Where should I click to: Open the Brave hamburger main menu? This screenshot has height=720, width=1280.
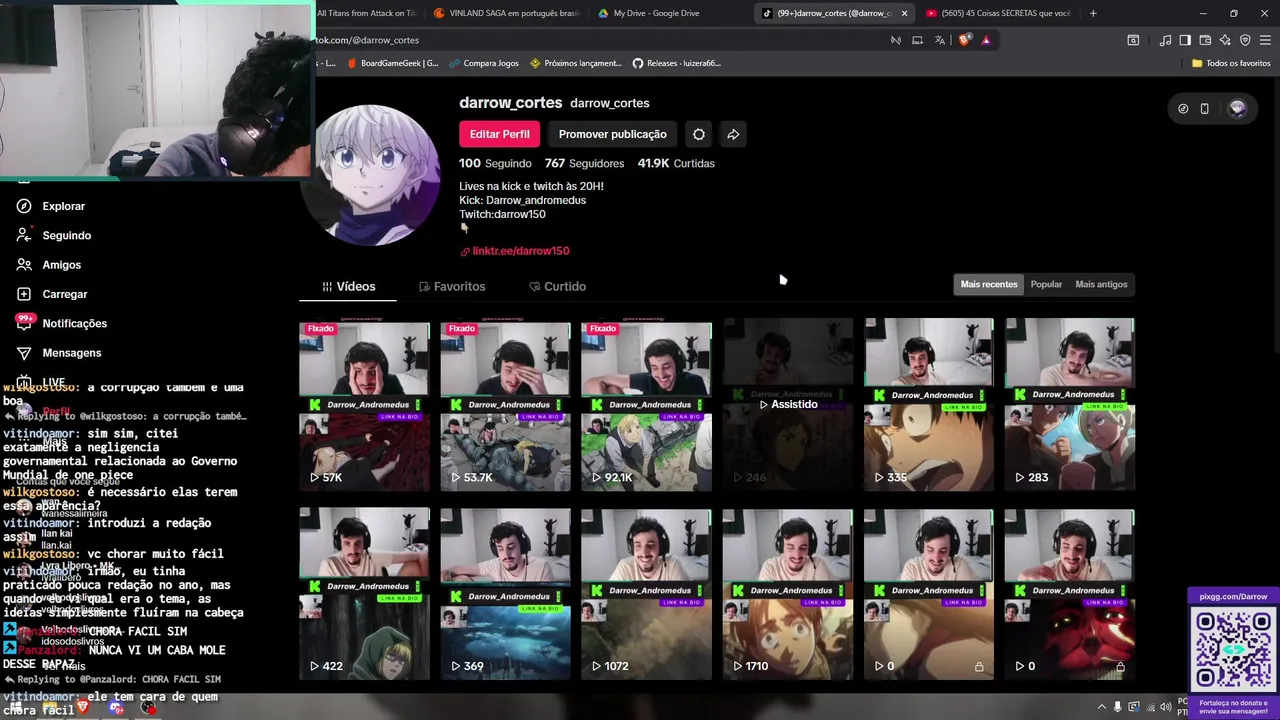[x=1265, y=40]
